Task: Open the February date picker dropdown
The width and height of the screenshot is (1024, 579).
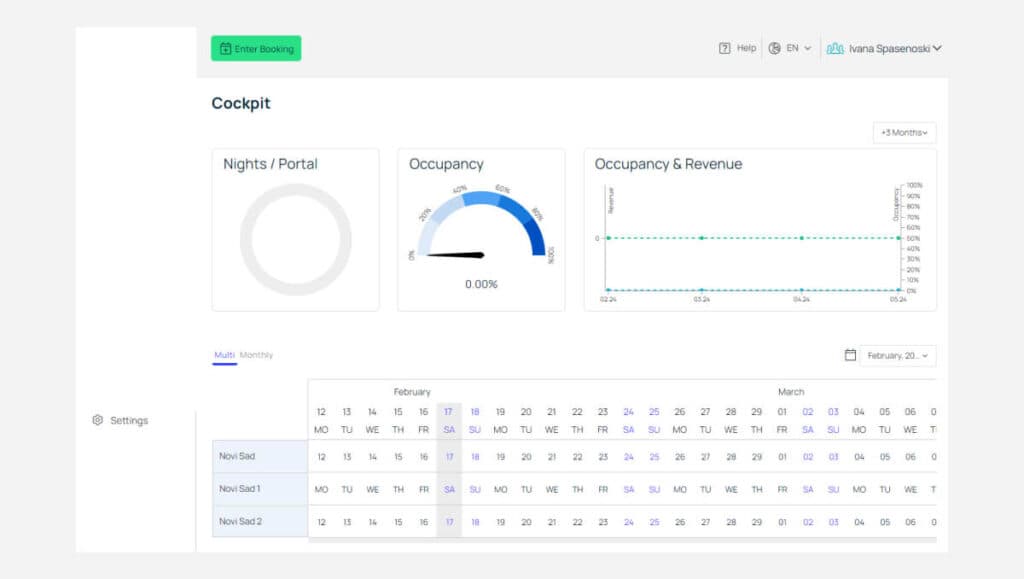Action: click(898, 356)
